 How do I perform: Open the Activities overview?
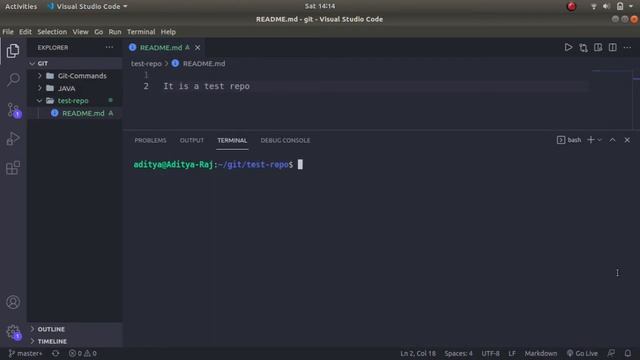(x=21, y=7)
